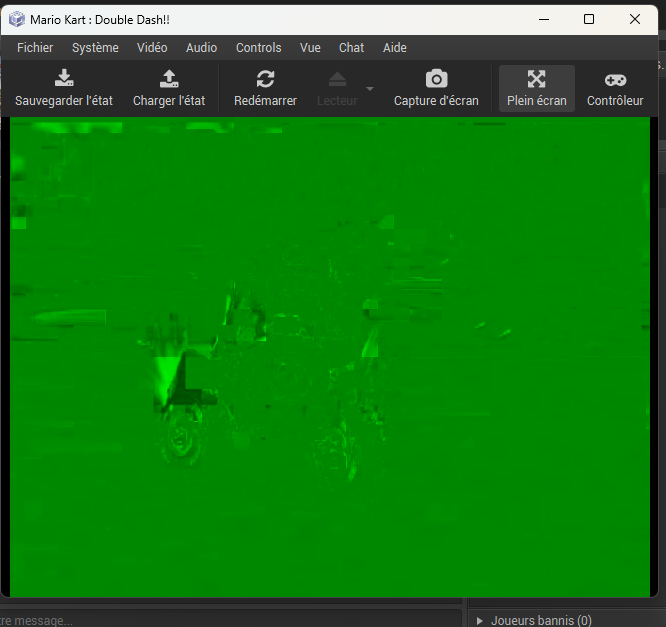The width and height of the screenshot is (666, 627).
Task: Click the green game display area
Action: [330, 357]
